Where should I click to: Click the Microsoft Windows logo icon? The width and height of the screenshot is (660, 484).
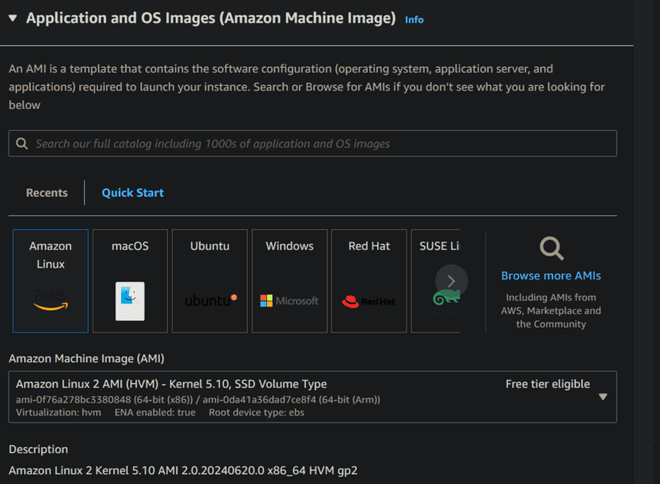(x=289, y=300)
